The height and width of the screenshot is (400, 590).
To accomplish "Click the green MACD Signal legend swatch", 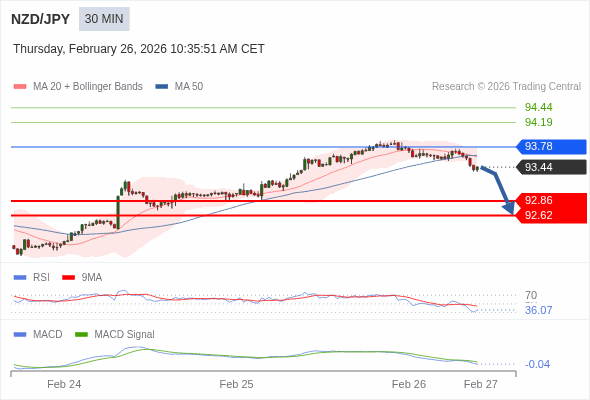I will [81, 335].
